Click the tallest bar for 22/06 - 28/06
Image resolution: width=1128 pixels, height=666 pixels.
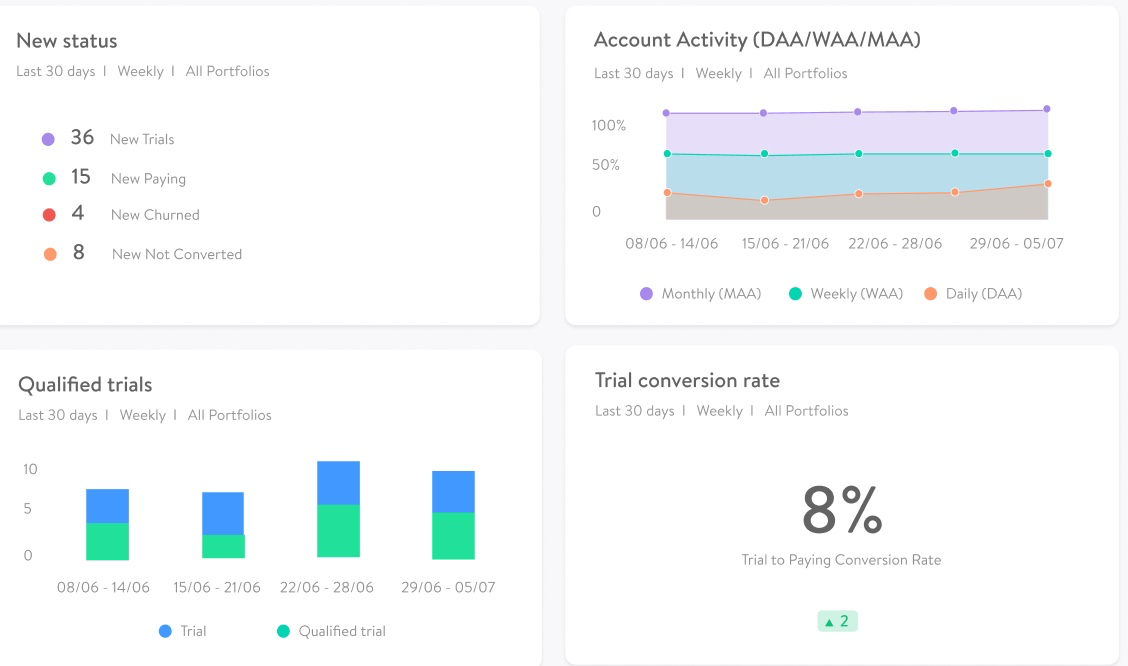click(x=339, y=507)
